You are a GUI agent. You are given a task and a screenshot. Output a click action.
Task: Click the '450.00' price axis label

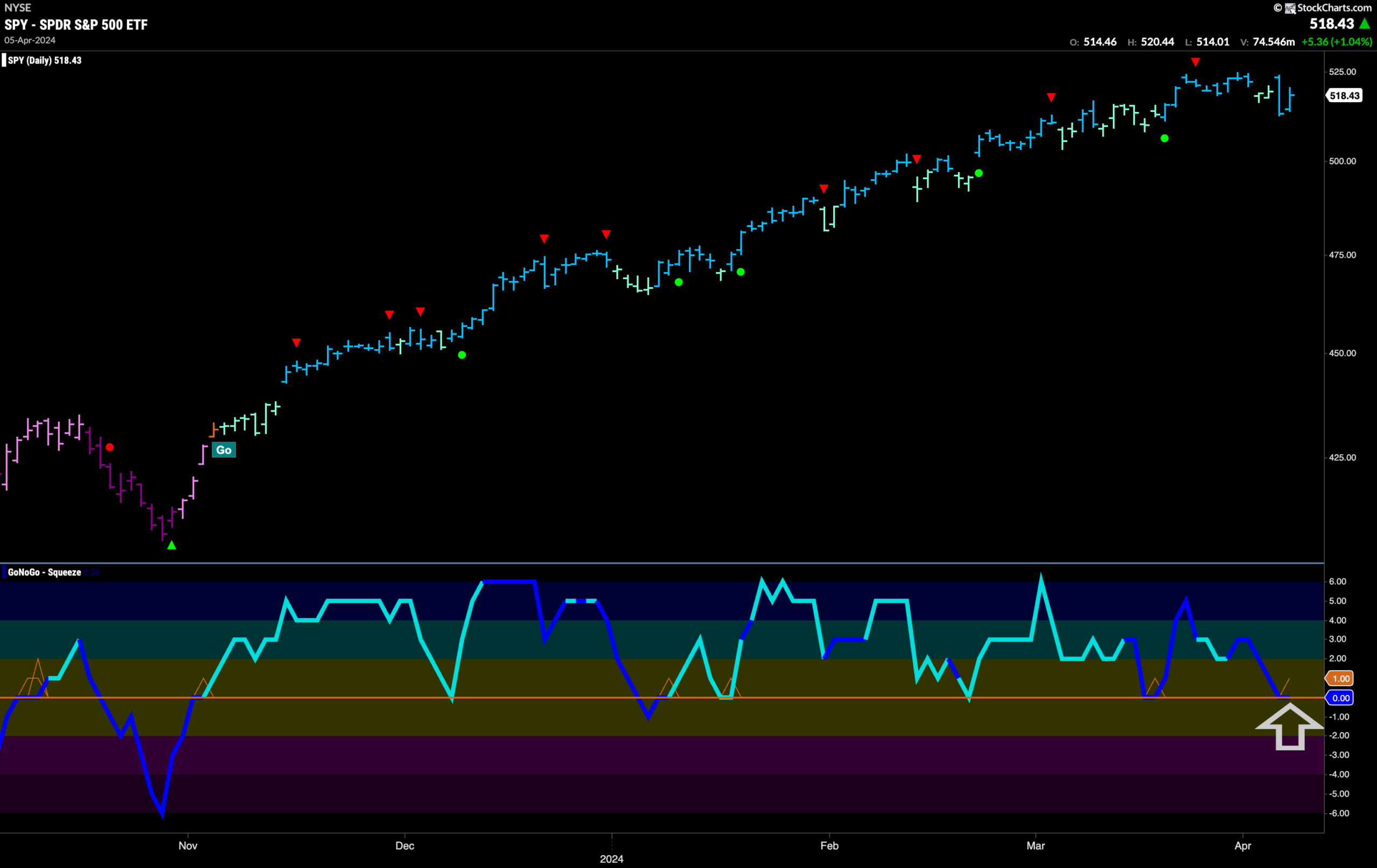point(1342,353)
